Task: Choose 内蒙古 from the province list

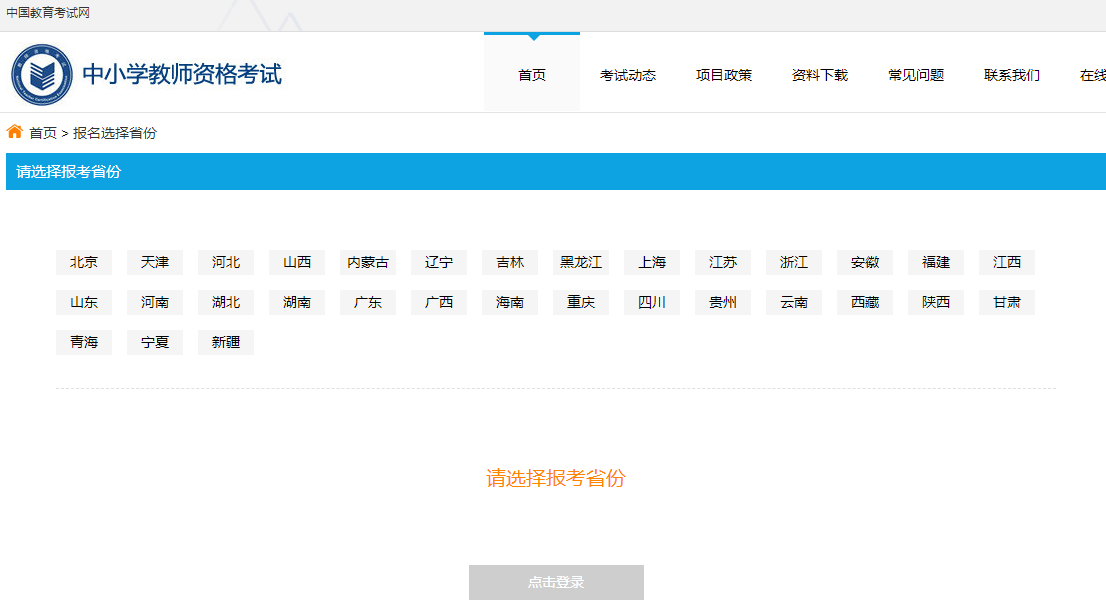Action: pos(368,263)
